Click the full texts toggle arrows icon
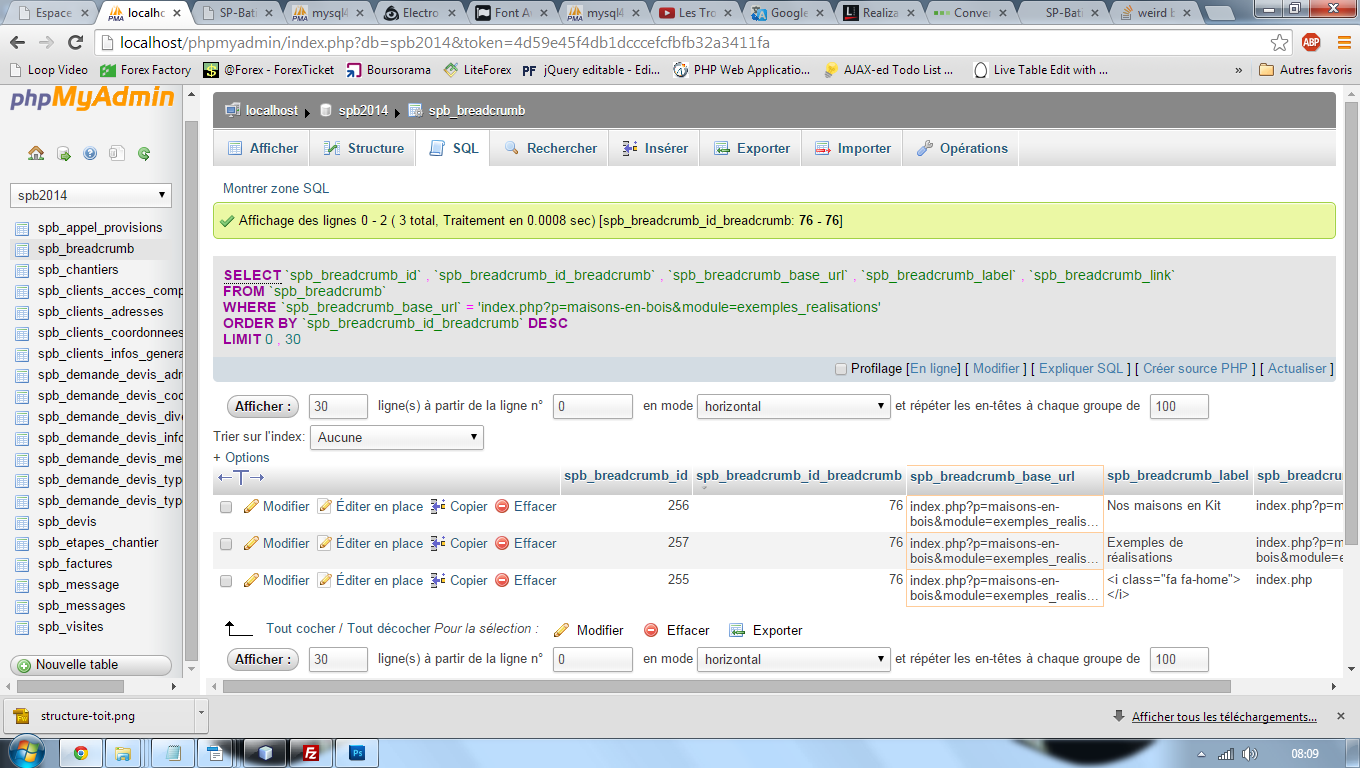1360x768 pixels. pyautogui.click(x=241, y=477)
